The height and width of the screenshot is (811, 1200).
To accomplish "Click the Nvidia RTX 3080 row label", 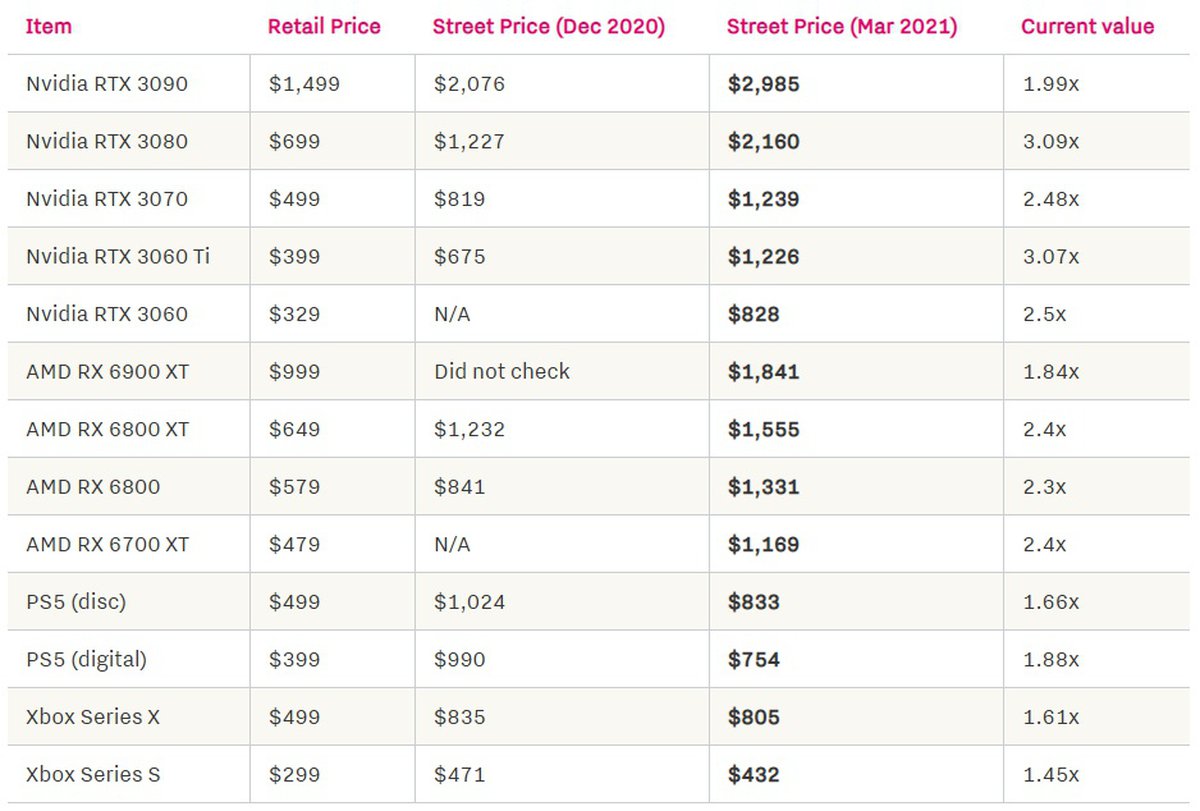I will [107, 142].
